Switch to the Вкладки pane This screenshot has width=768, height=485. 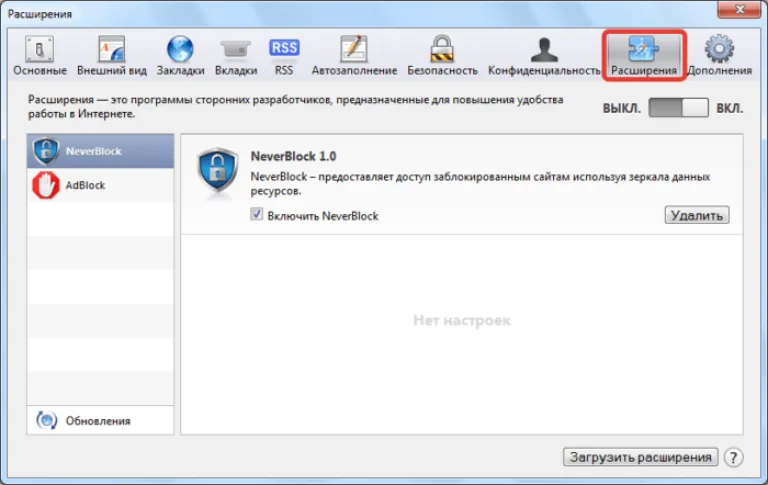click(x=236, y=55)
